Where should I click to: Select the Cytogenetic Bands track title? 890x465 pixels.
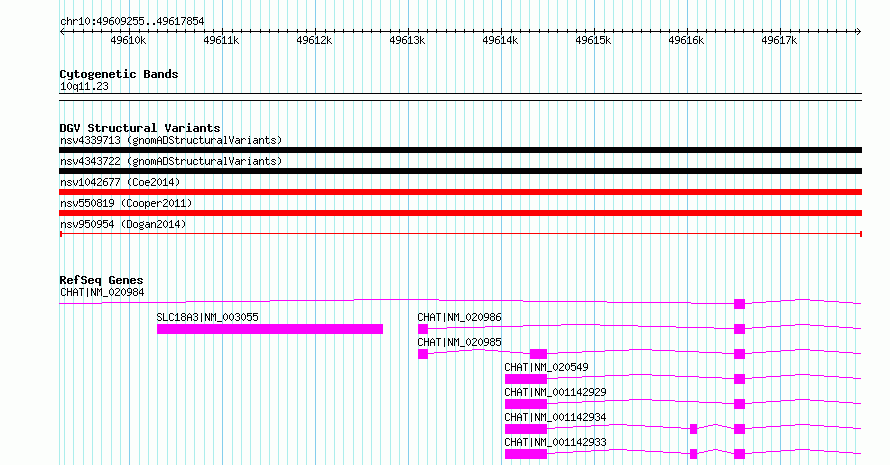(x=119, y=74)
